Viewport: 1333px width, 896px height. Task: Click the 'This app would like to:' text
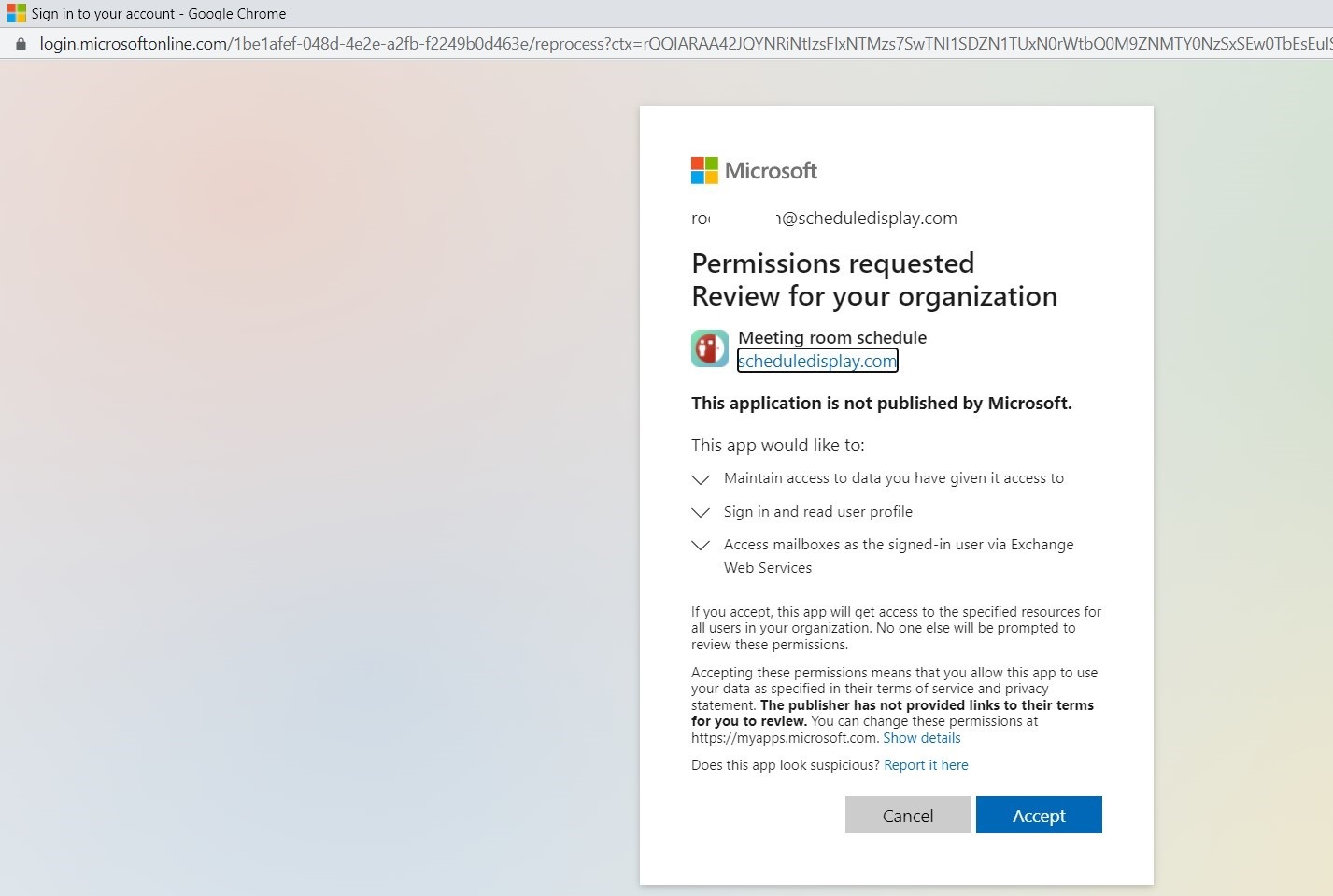tap(778, 446)
